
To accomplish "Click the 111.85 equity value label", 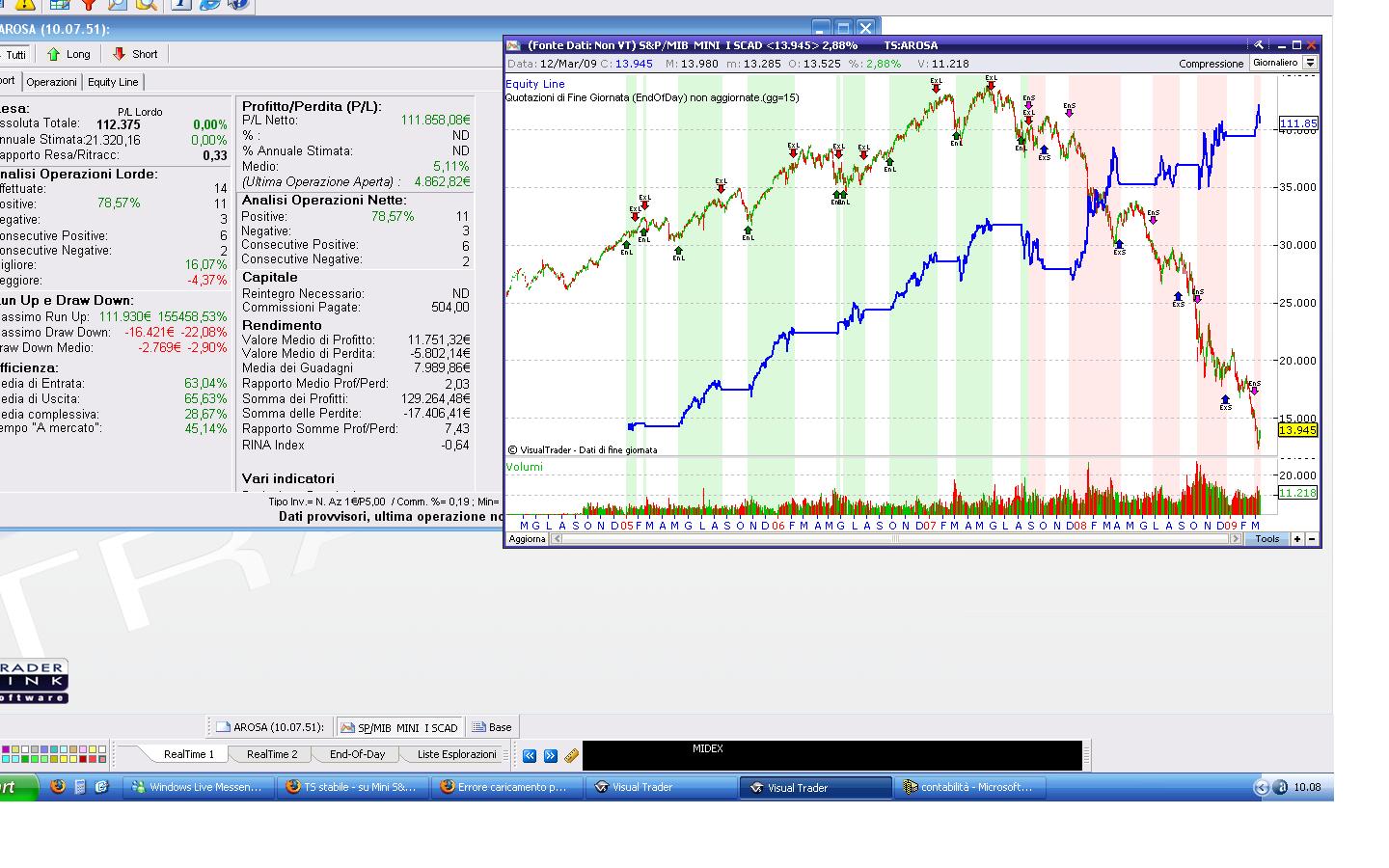I will click(x=1297, y=123).
